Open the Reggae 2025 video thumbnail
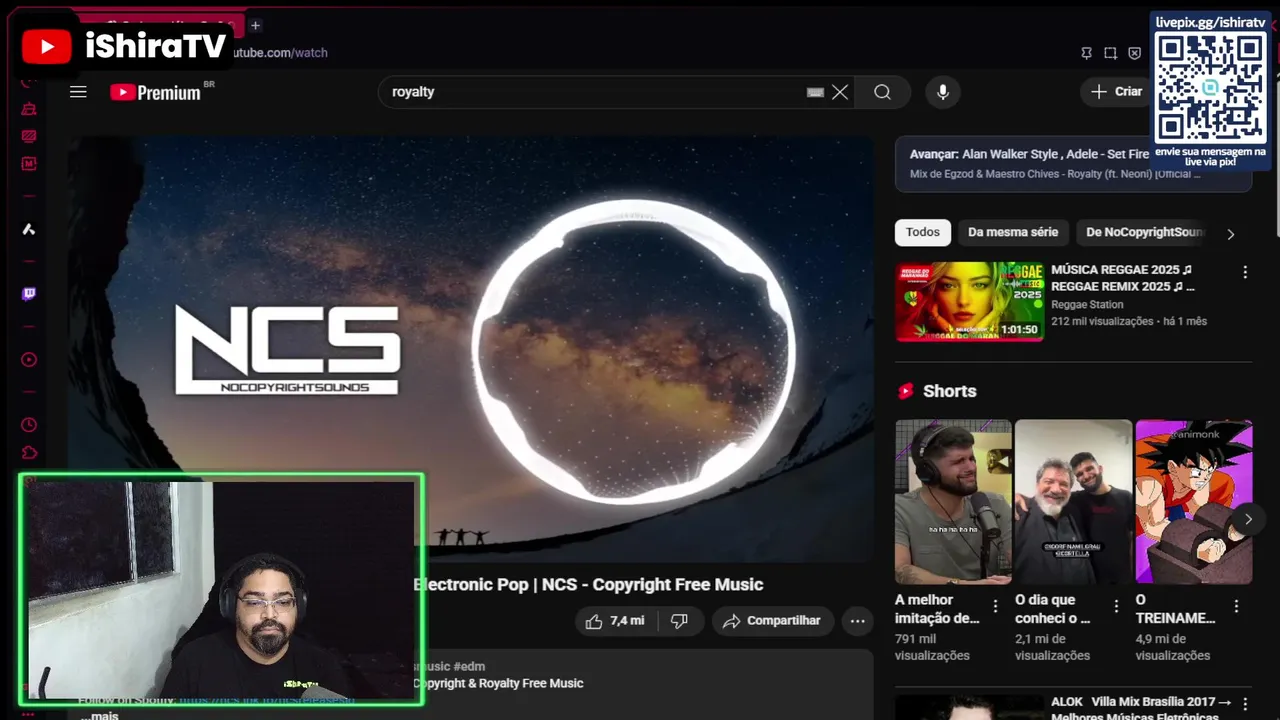This screenshot has height=720, width=1280. pos(969,302)
